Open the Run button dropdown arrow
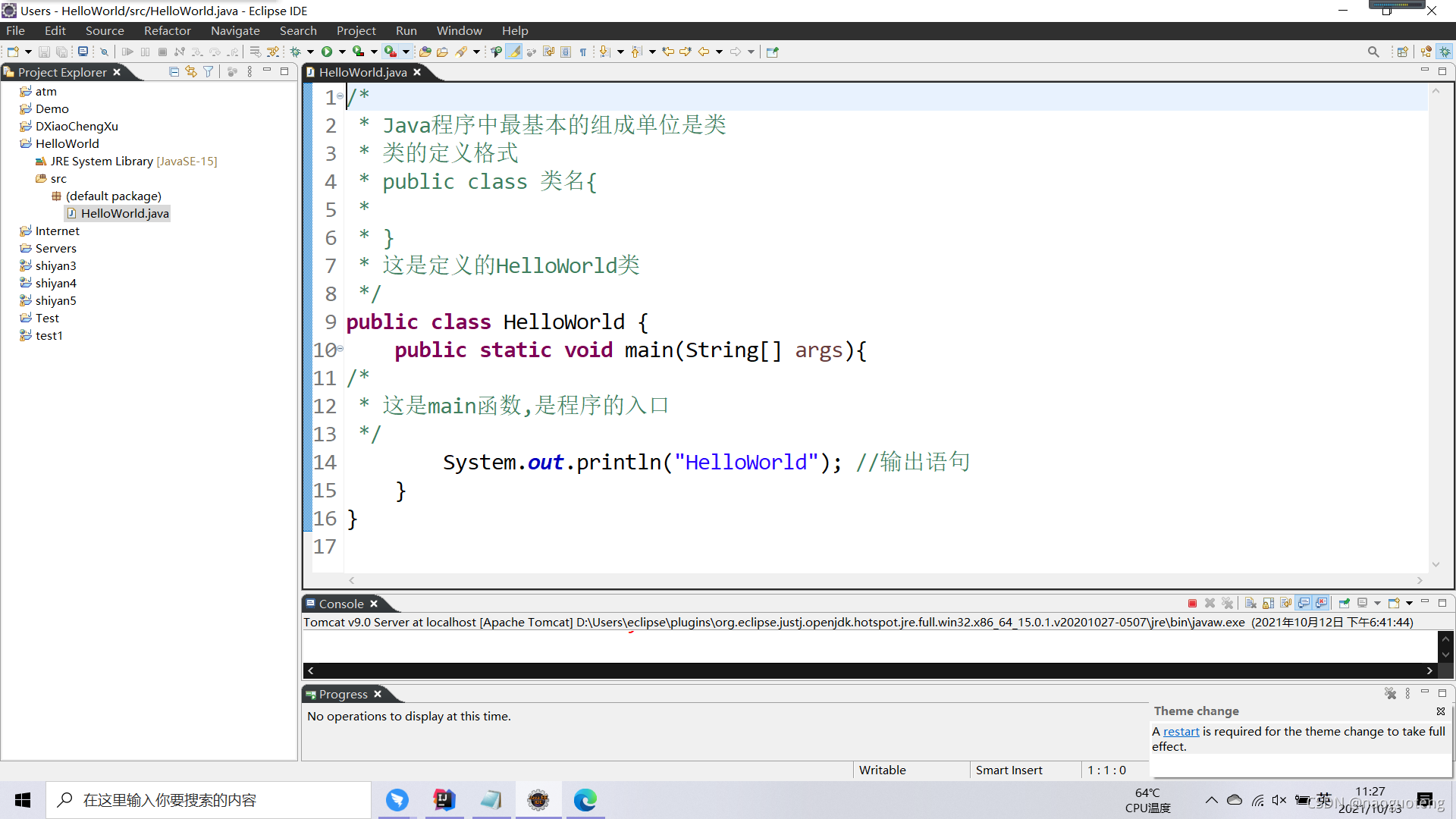Screen dimensions: 1456x819 tap(342, 52)
